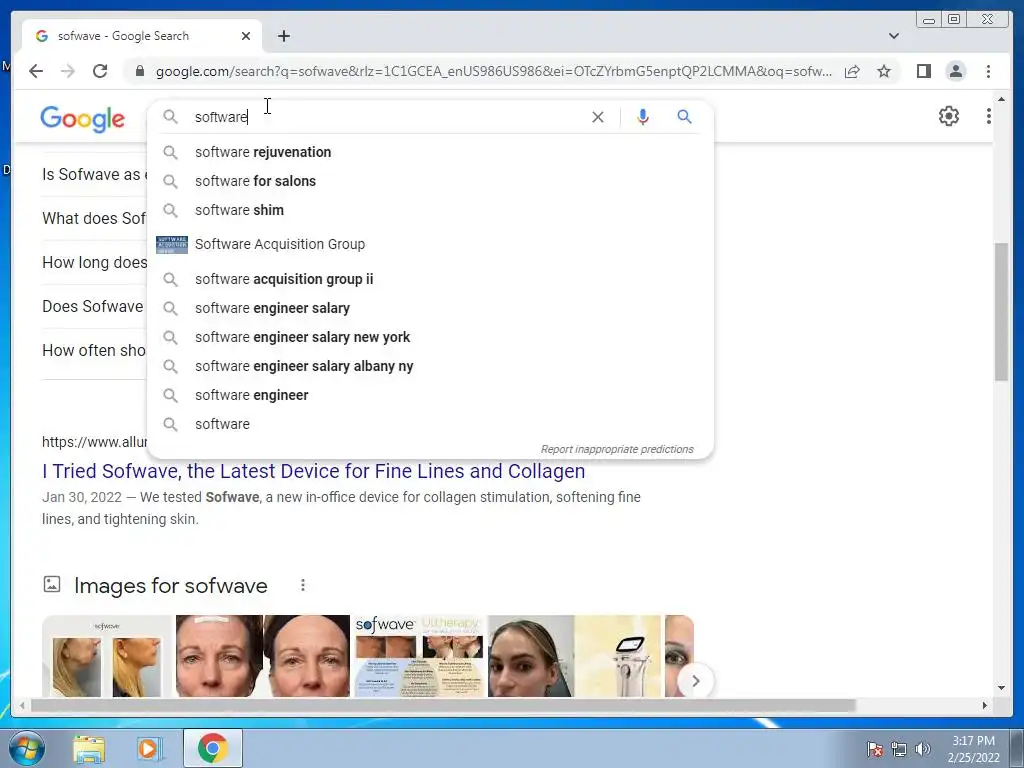Select suggestion "software for salons"
This screenshot has width=1024, height=768.
(430, 181)
